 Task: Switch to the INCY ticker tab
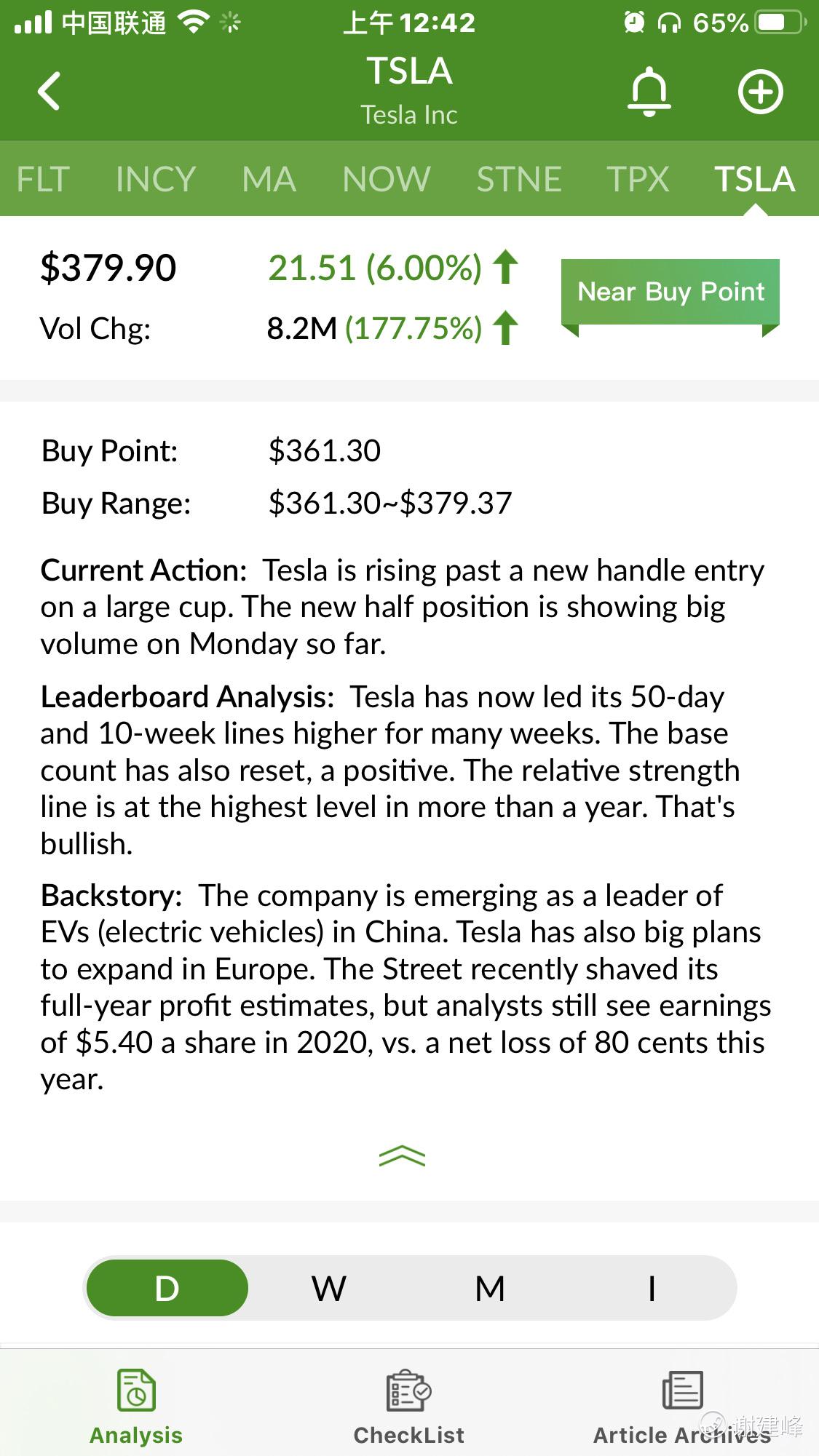point(156,179)
